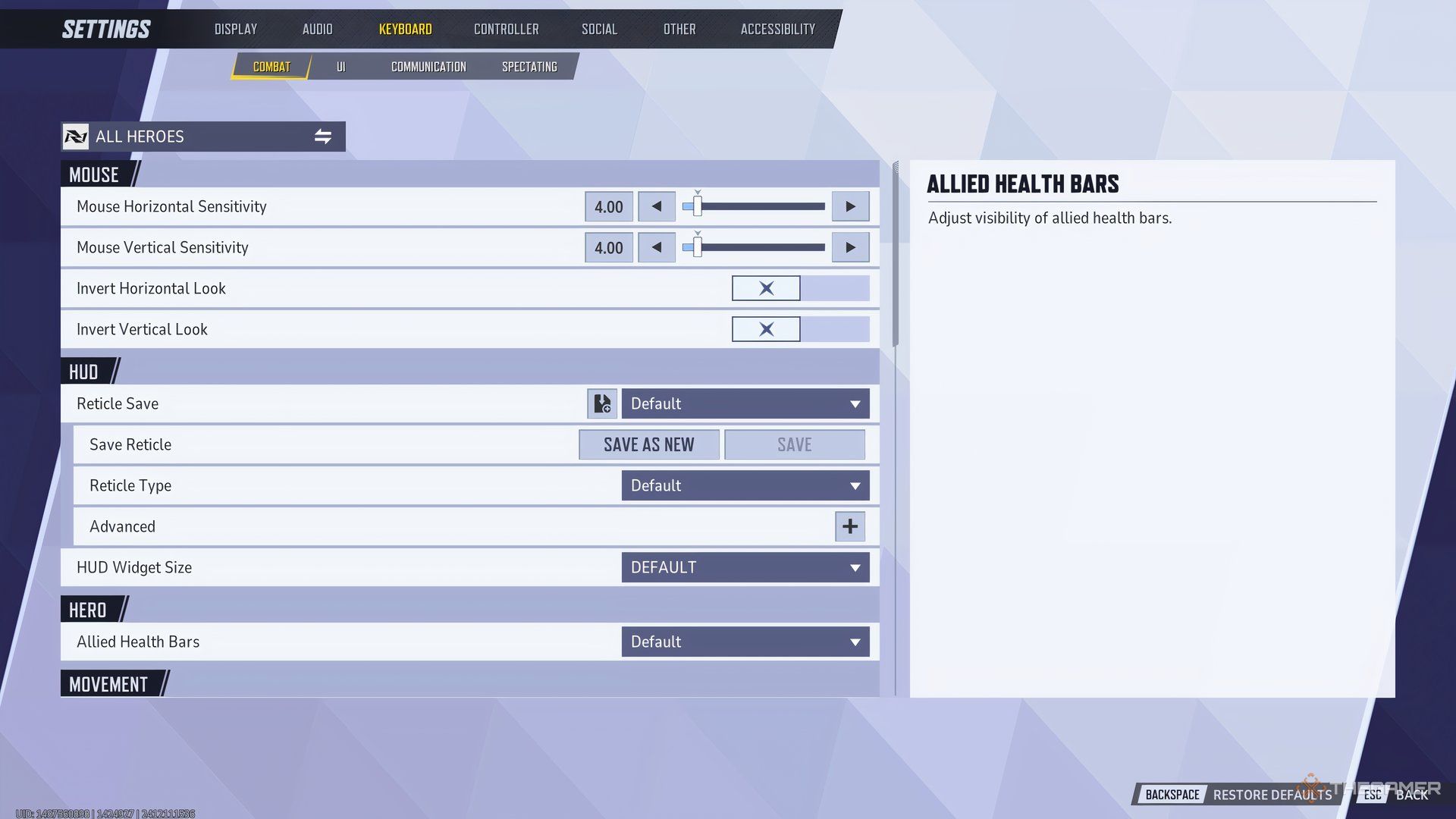Open the Reticle Type dropdown
The height and width of the screenshot is (819, 1456).
coord(745,485)
